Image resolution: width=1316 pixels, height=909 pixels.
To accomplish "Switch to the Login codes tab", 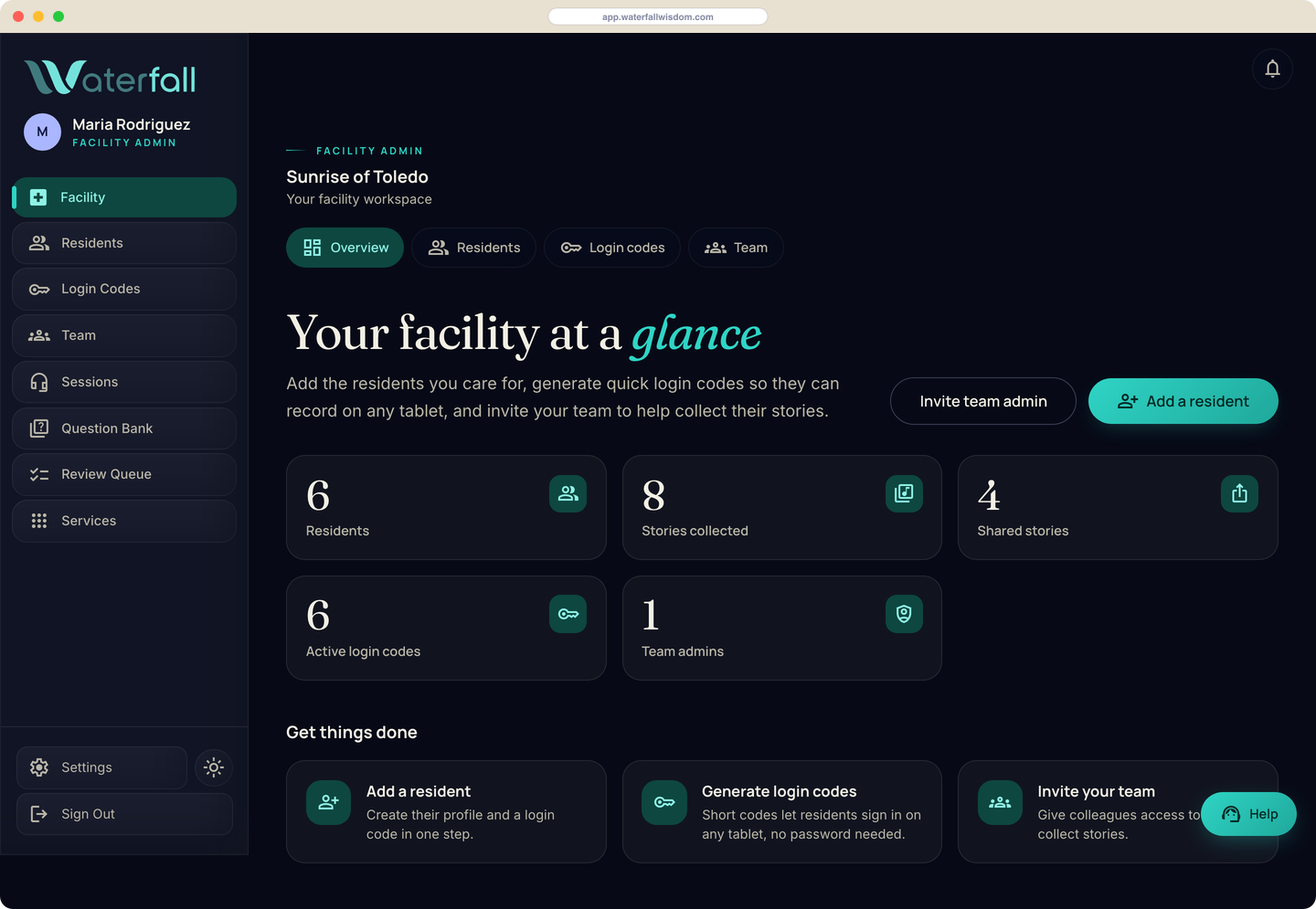I will click(612, 248).
